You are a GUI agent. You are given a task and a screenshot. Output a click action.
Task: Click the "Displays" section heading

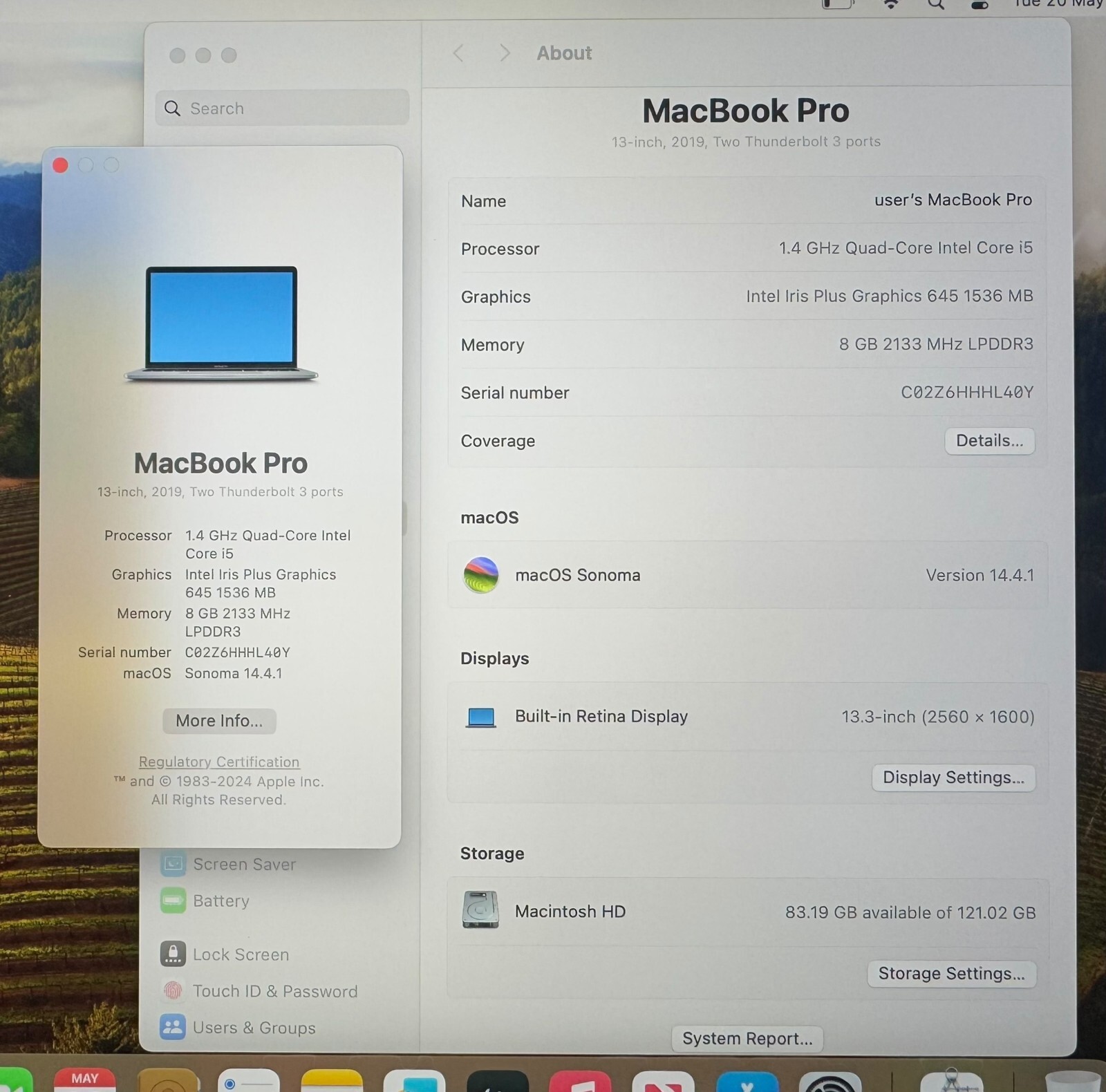point(495,659)
